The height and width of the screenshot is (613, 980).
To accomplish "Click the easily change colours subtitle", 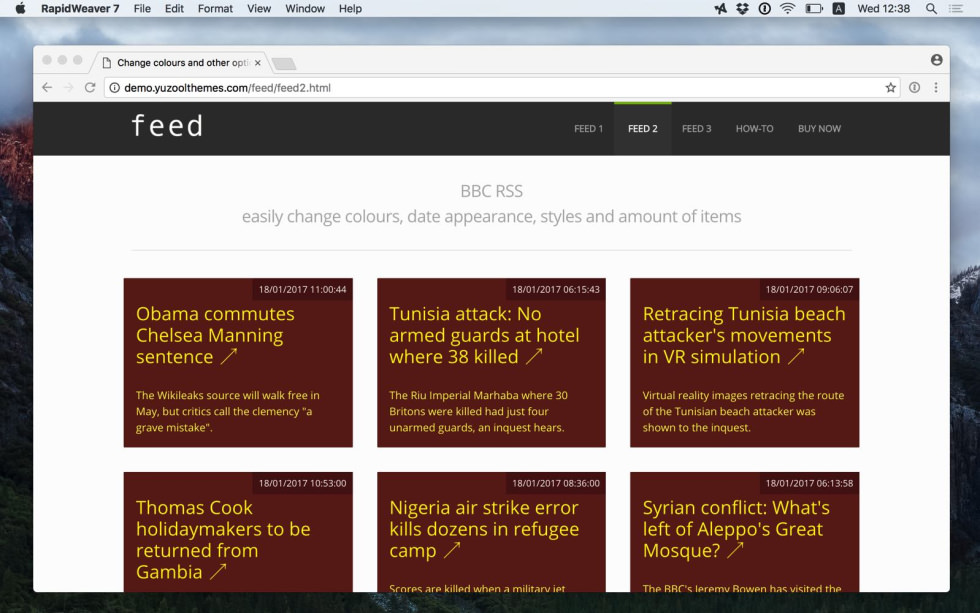I will [x=491, y=216].
